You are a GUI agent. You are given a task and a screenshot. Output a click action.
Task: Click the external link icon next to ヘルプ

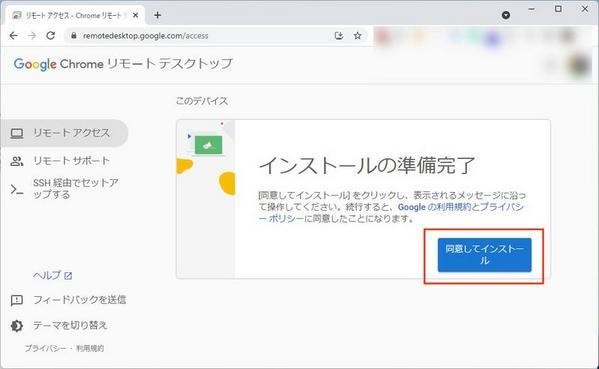coord(68,276)
